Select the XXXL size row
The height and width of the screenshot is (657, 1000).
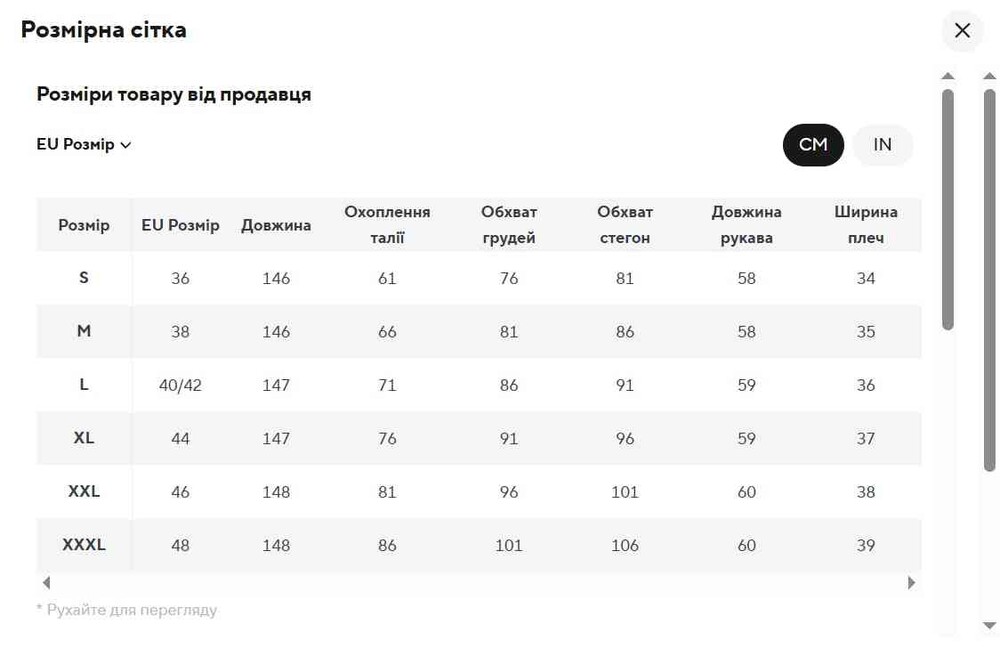(x=84, y=545)
